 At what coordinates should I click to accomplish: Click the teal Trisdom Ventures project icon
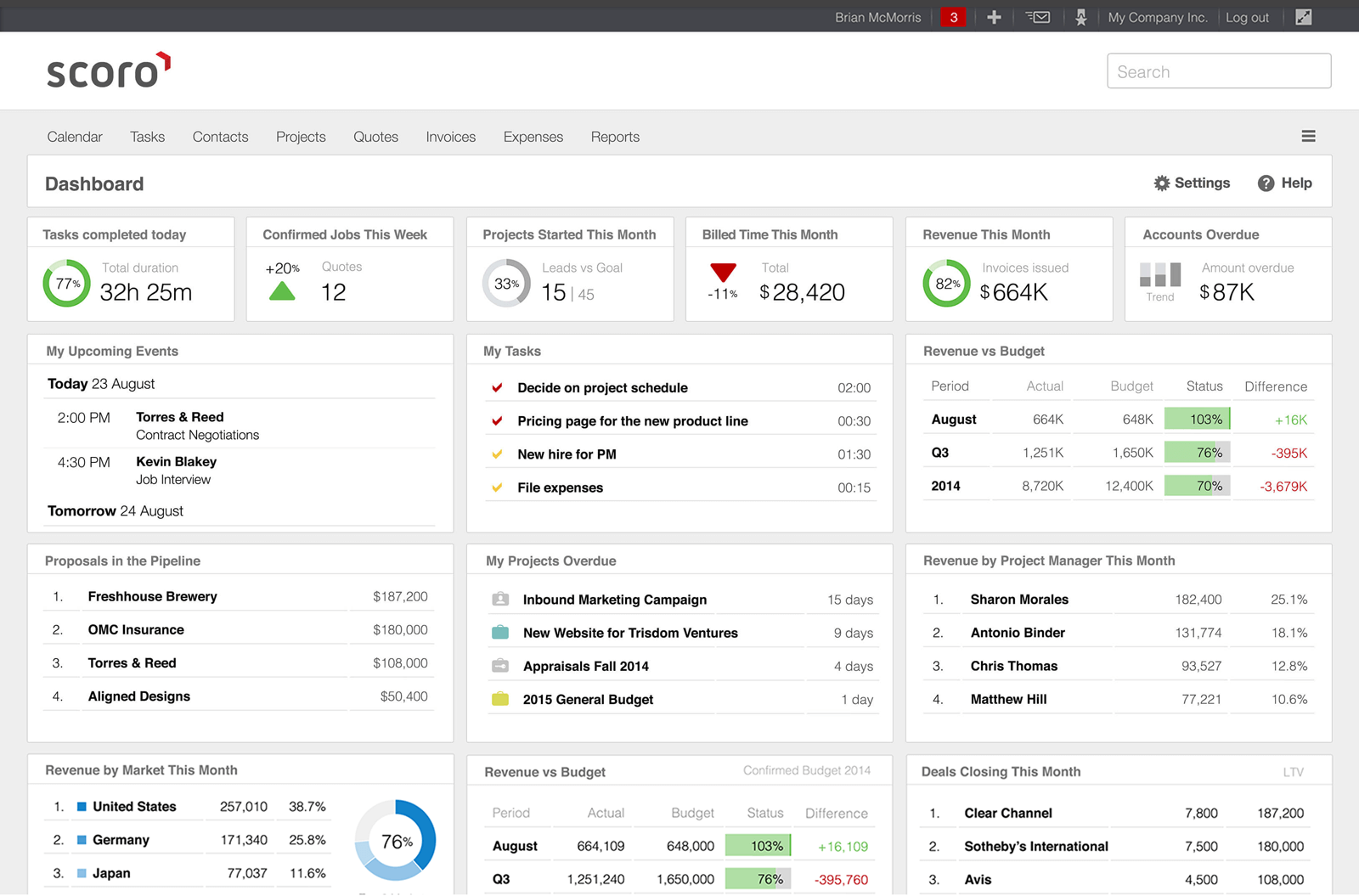pyautogui.click(x=500, y=632)
